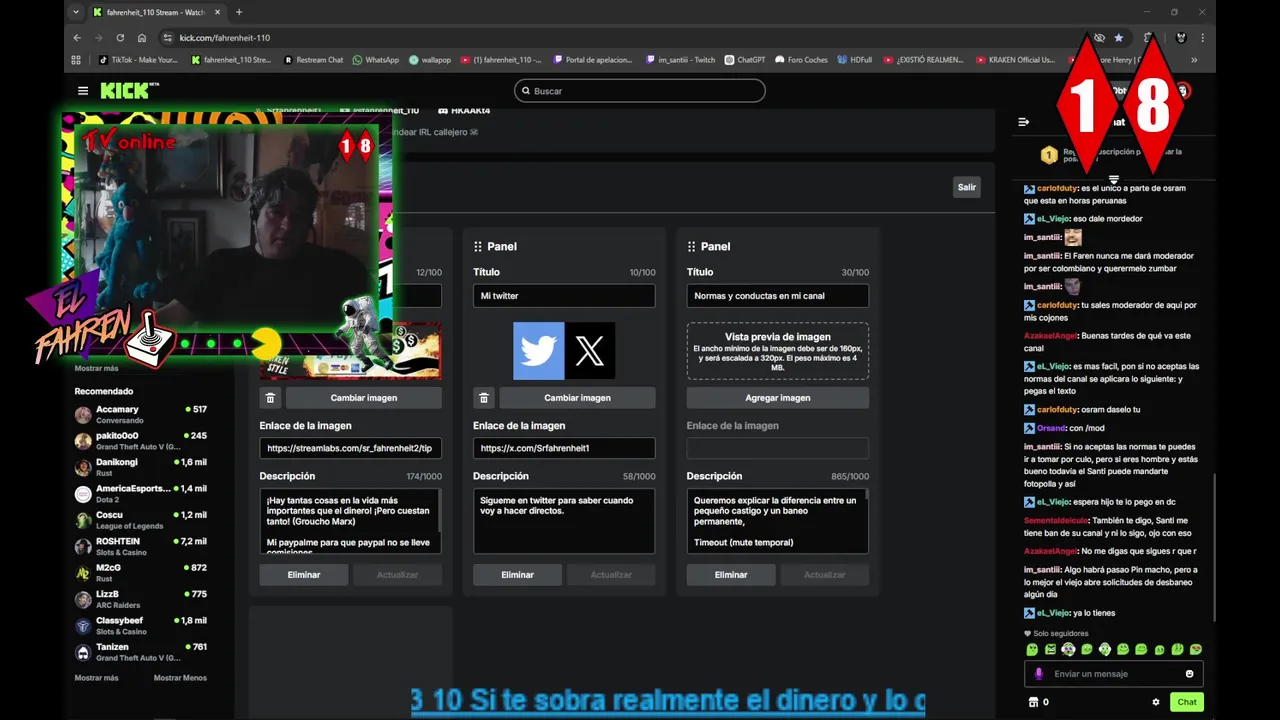
Task: Delete the Mi twitter panel image via trash icon
Action: (484, 398)
